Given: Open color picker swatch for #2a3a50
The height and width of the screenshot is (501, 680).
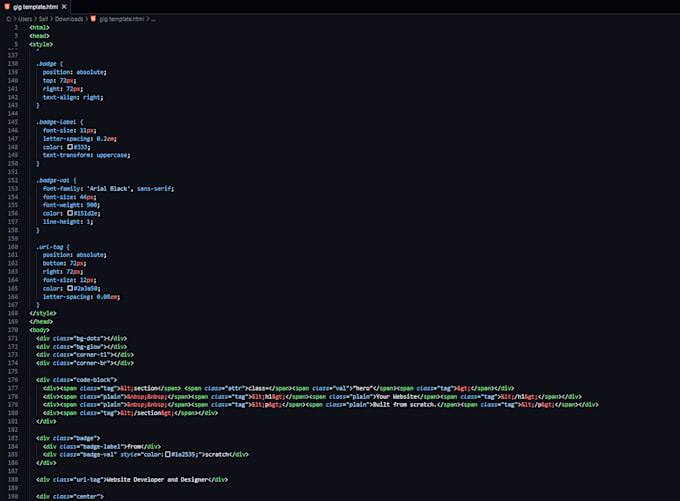Looking at the screenshot, I should (70, 288).
